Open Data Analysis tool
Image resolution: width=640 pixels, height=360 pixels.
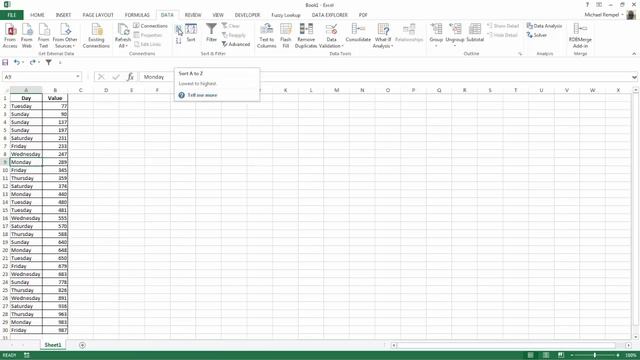[x=544, y=26]
